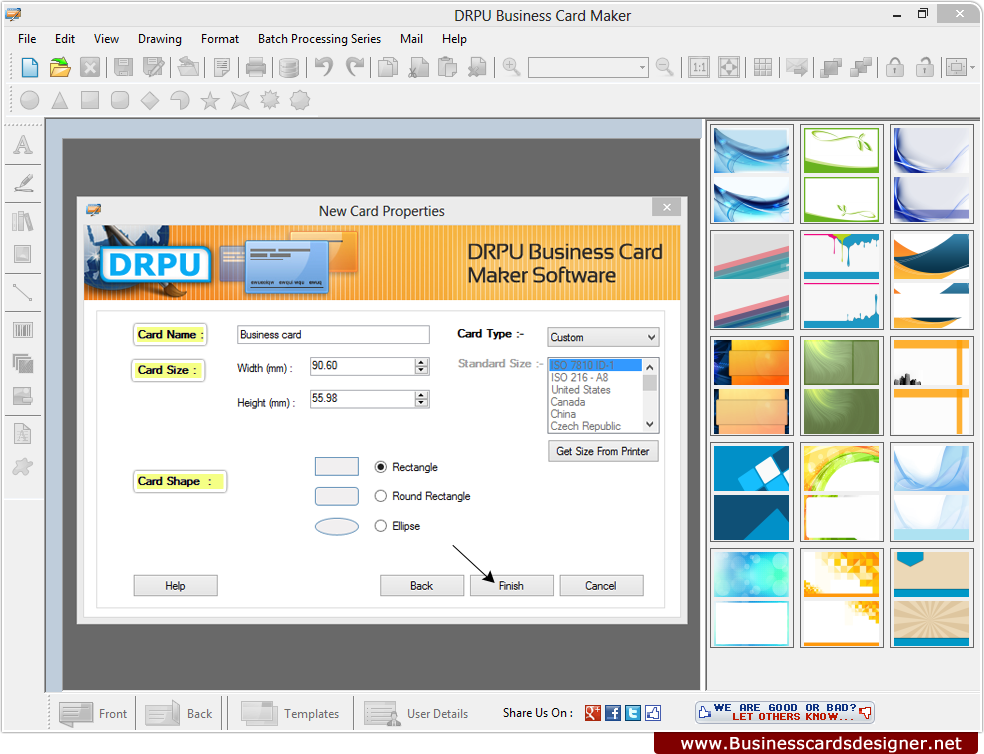Open the Edit menu
Screen dimensions: 984x754
(x=65, y=39)
